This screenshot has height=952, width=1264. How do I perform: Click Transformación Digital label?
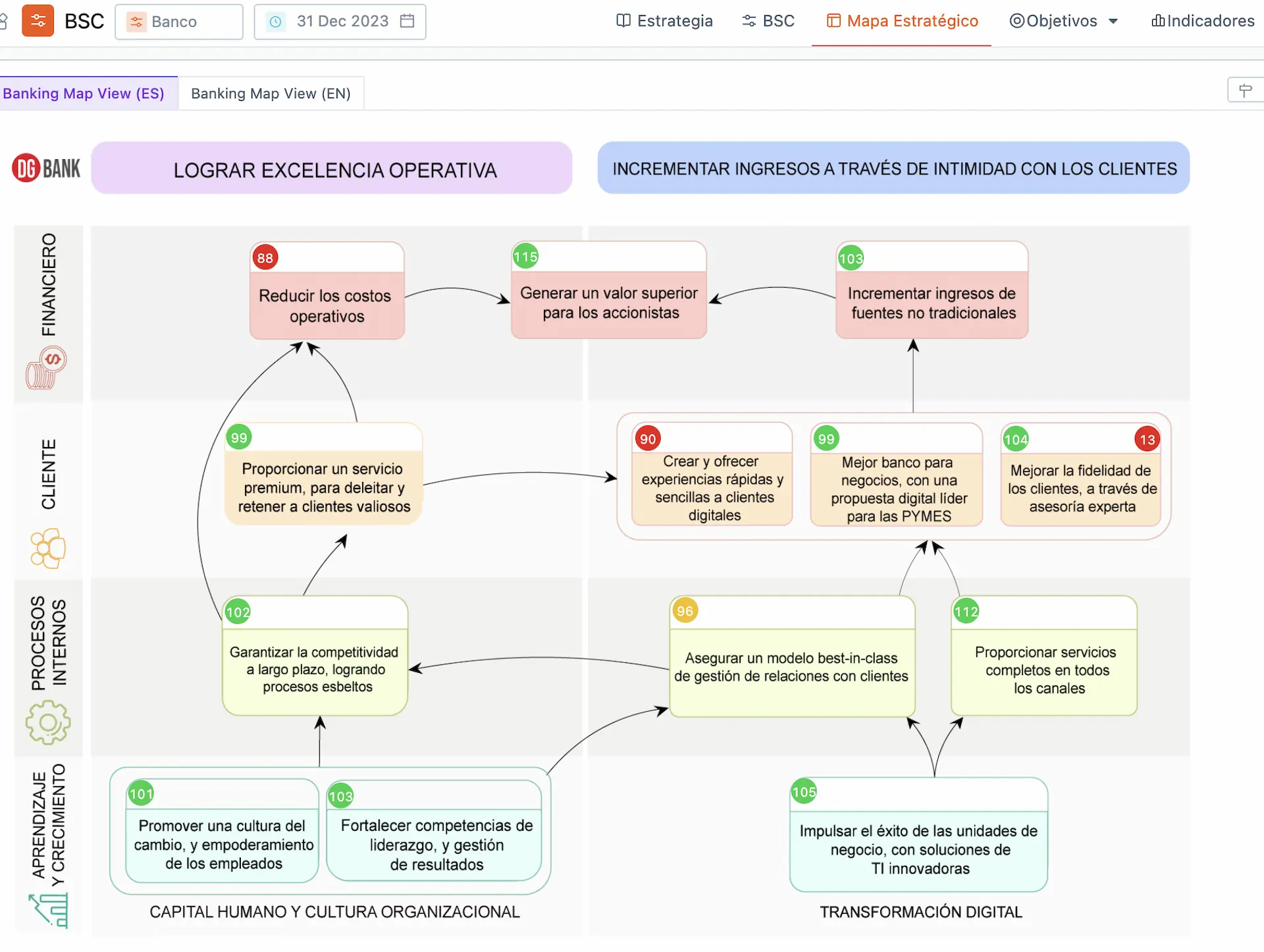click(x=920, y=912)
